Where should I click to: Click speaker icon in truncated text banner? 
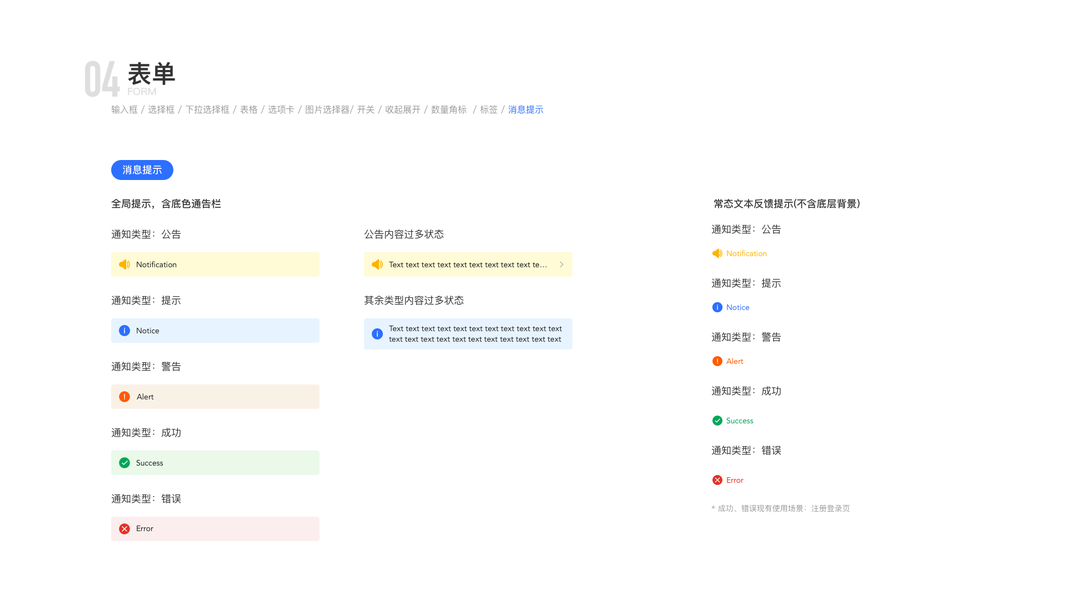[x=377, y=265]
